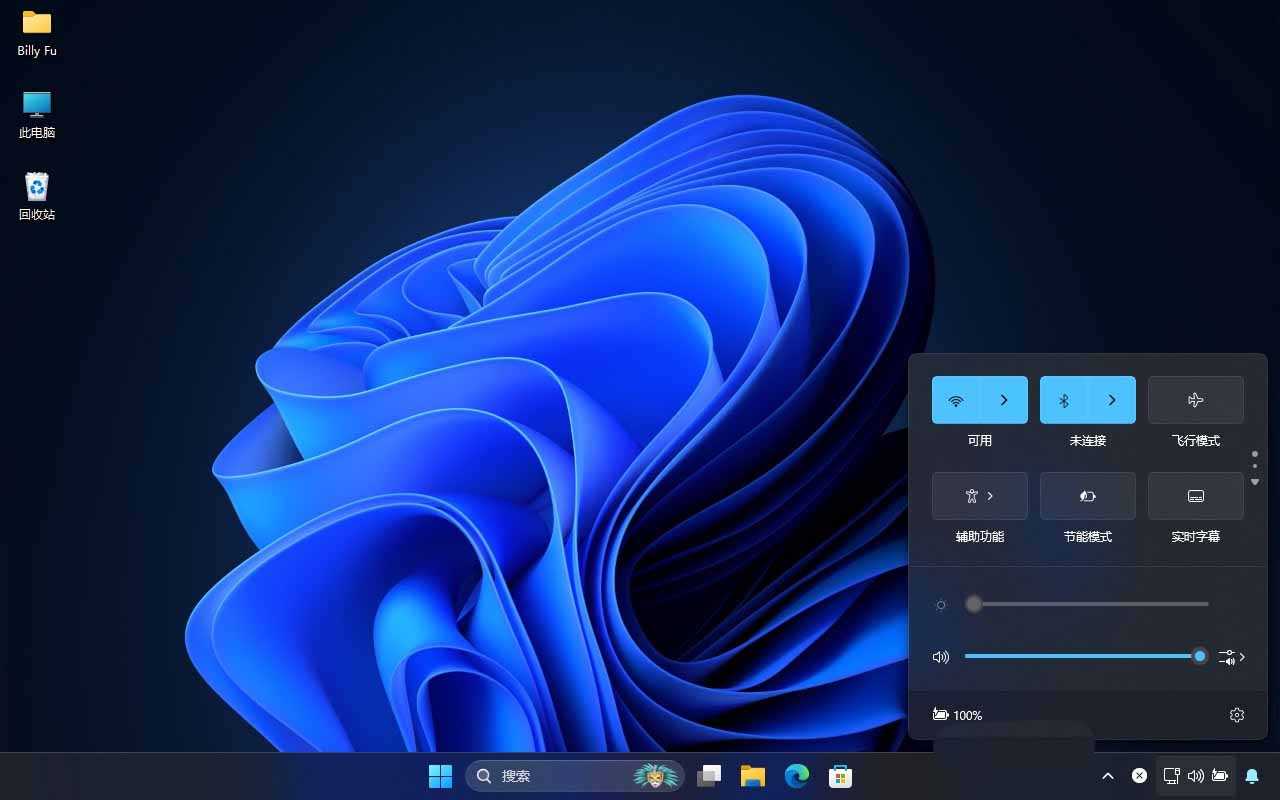Turn on 节能模式 energy saver
The width and height of the screenshot is (1280, 800).
[1087, 496]
